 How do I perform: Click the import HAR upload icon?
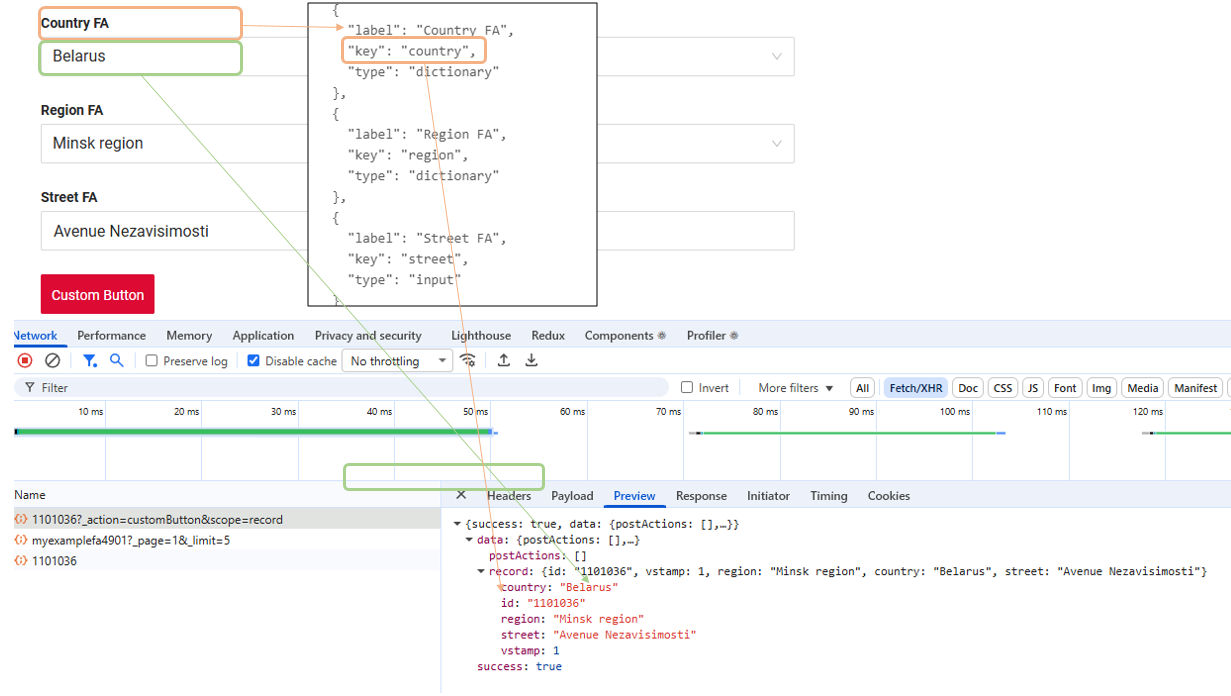(504, 361)
